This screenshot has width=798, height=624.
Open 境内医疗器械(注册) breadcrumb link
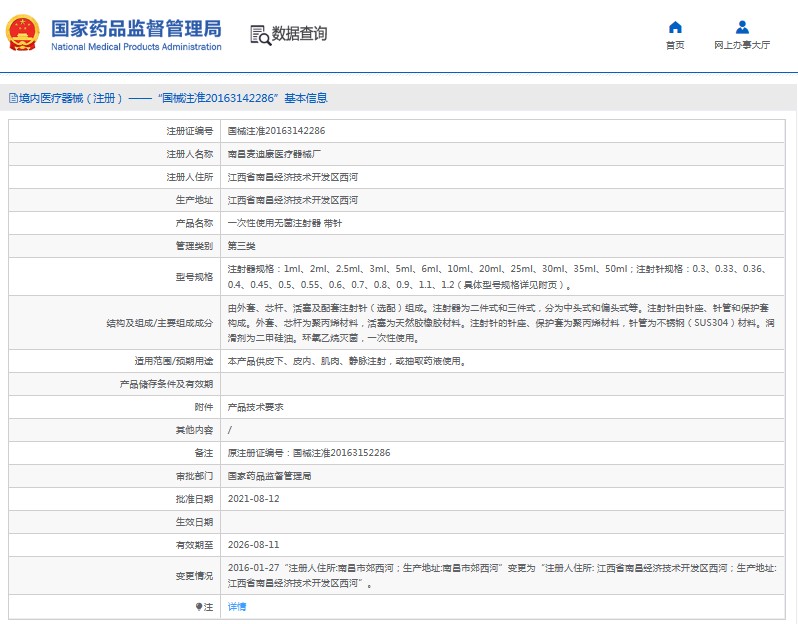(70, 98)
